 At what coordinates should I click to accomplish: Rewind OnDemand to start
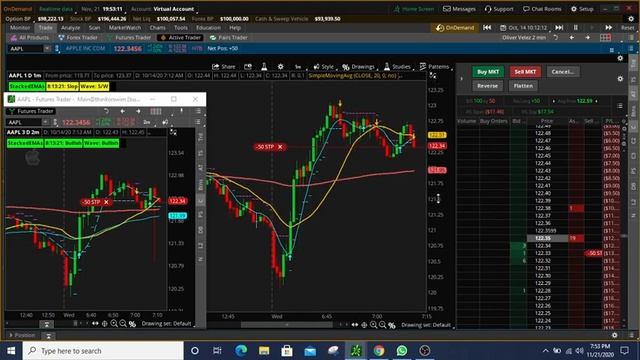[487, 27]
